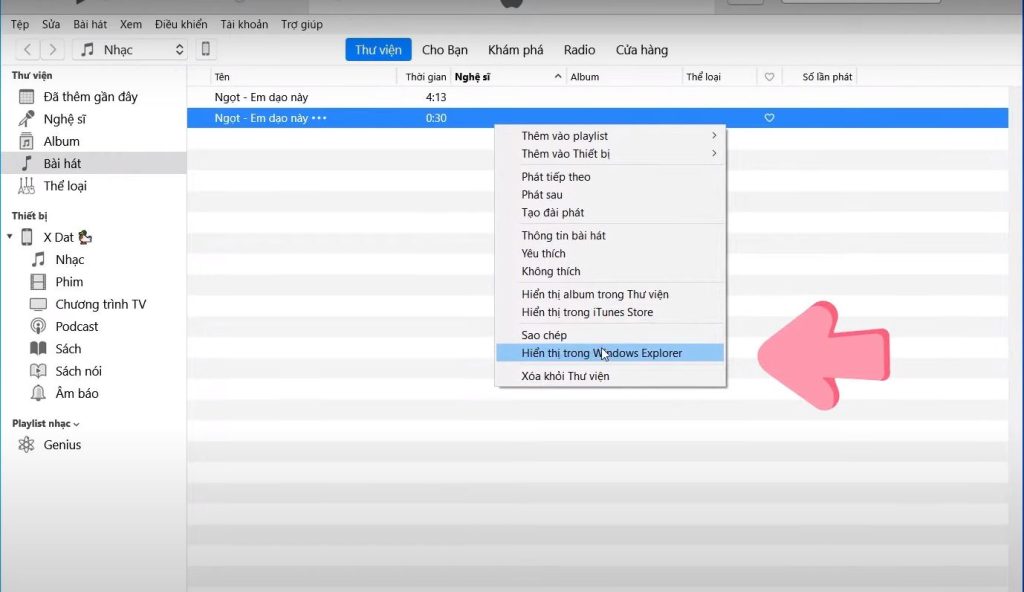Click the Đã thêm gần đây grid icon
This screenshot has width=1024, height=592.
click(x=26, y=97)
